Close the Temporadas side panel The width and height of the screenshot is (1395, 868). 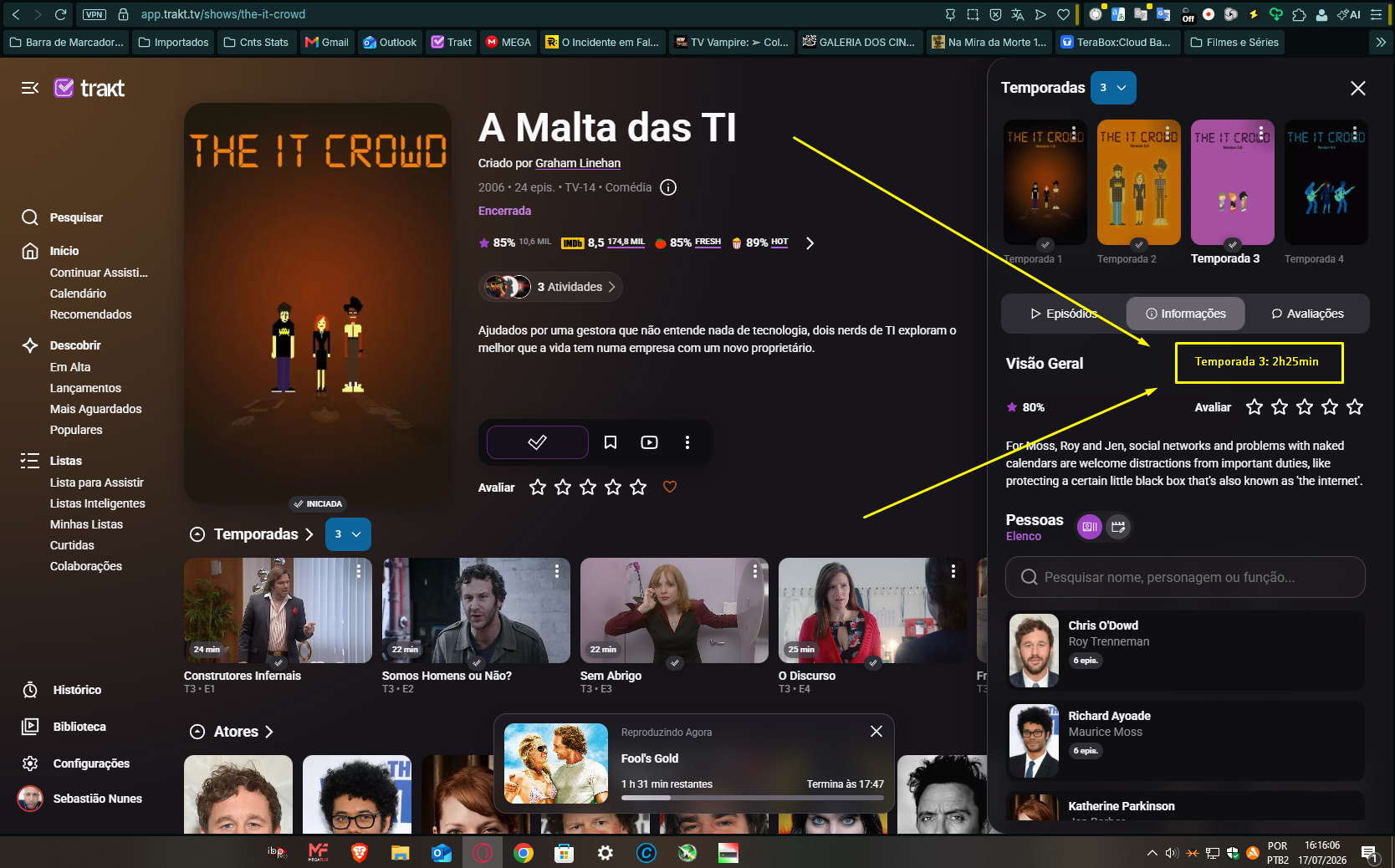tap(1358, 88)
